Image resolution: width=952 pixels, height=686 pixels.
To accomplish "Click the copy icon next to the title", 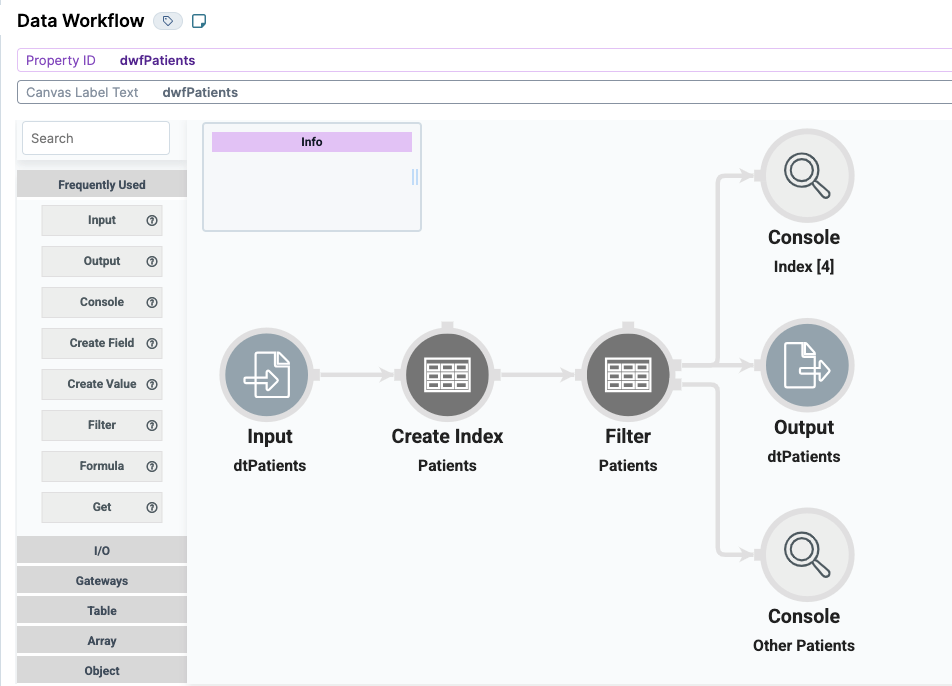I will [x=197, y=20].
